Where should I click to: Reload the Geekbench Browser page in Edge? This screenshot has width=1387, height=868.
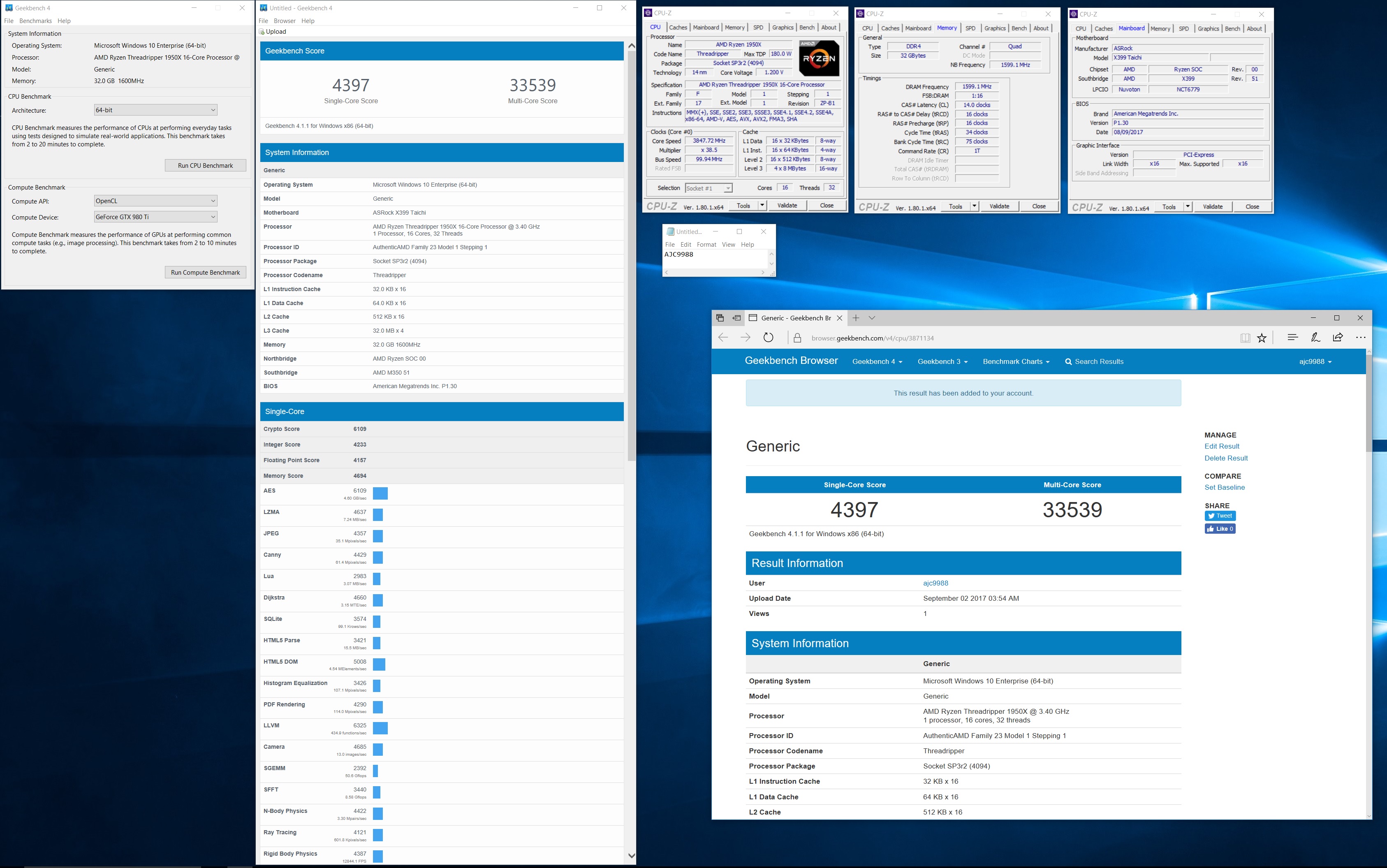tap(768, 338)
